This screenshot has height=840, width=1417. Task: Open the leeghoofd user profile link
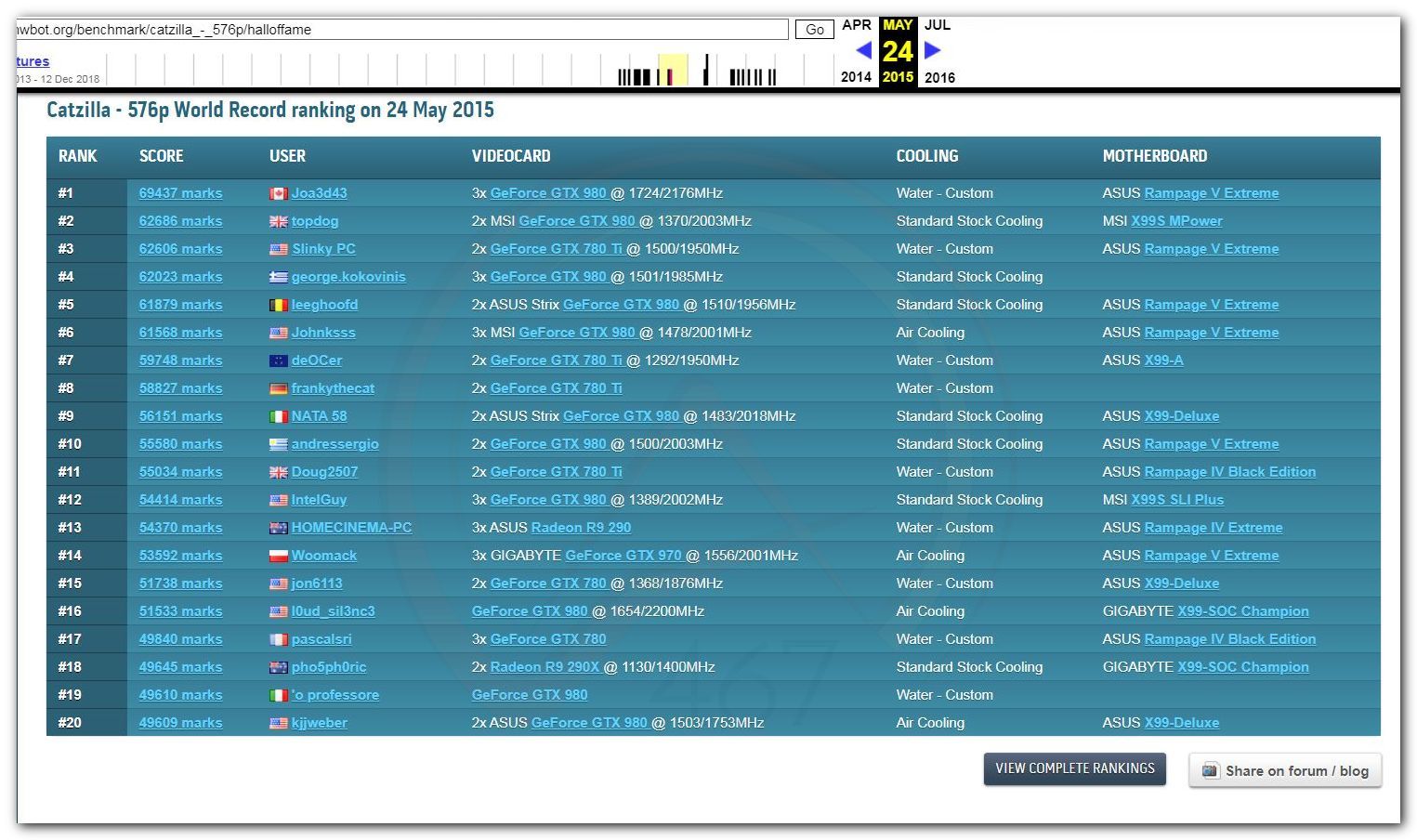pyautogui.click(x=324, y=305)
